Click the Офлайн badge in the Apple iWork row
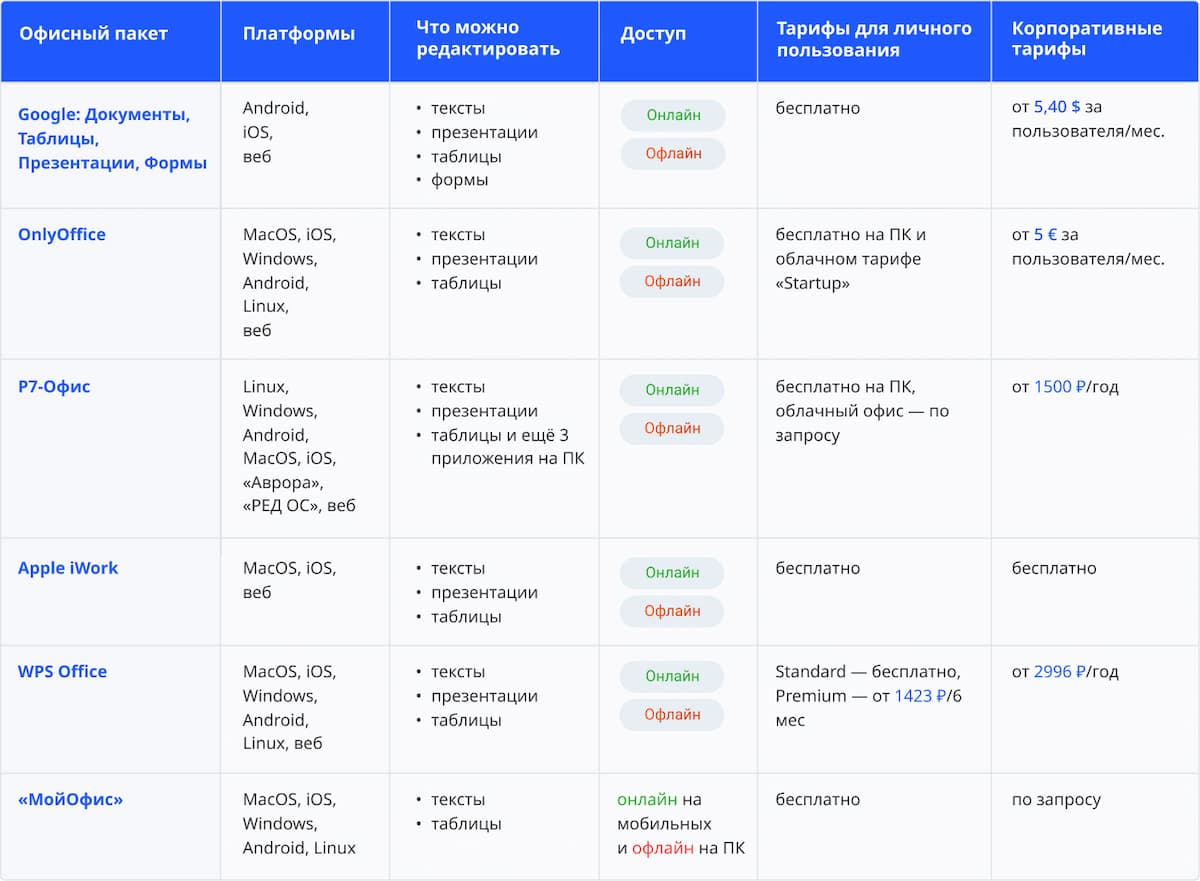Viewport: 1200px width, 881px height. pyautogui.click(x=672, y=611)
